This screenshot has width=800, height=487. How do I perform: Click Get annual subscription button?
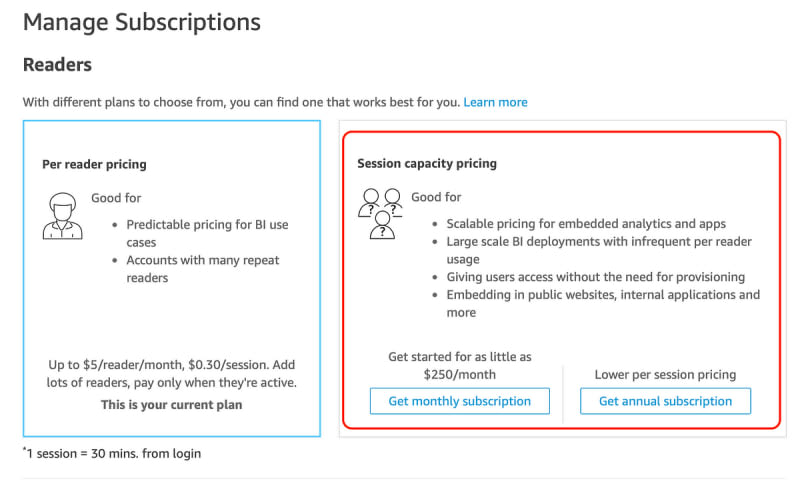[665, 401]
